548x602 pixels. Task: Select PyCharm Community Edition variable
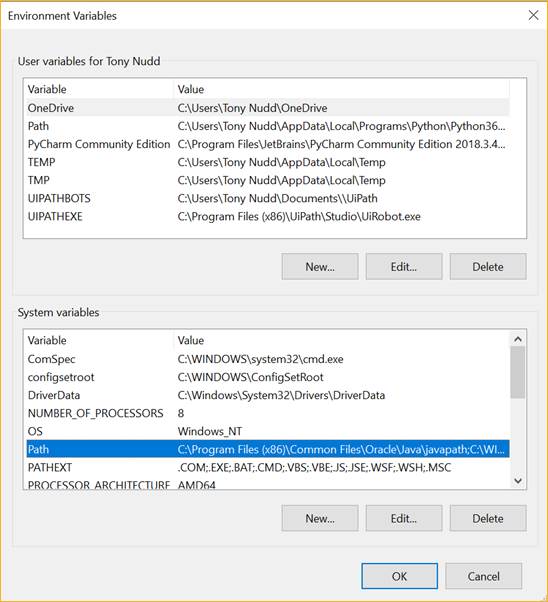click(268, 144)
